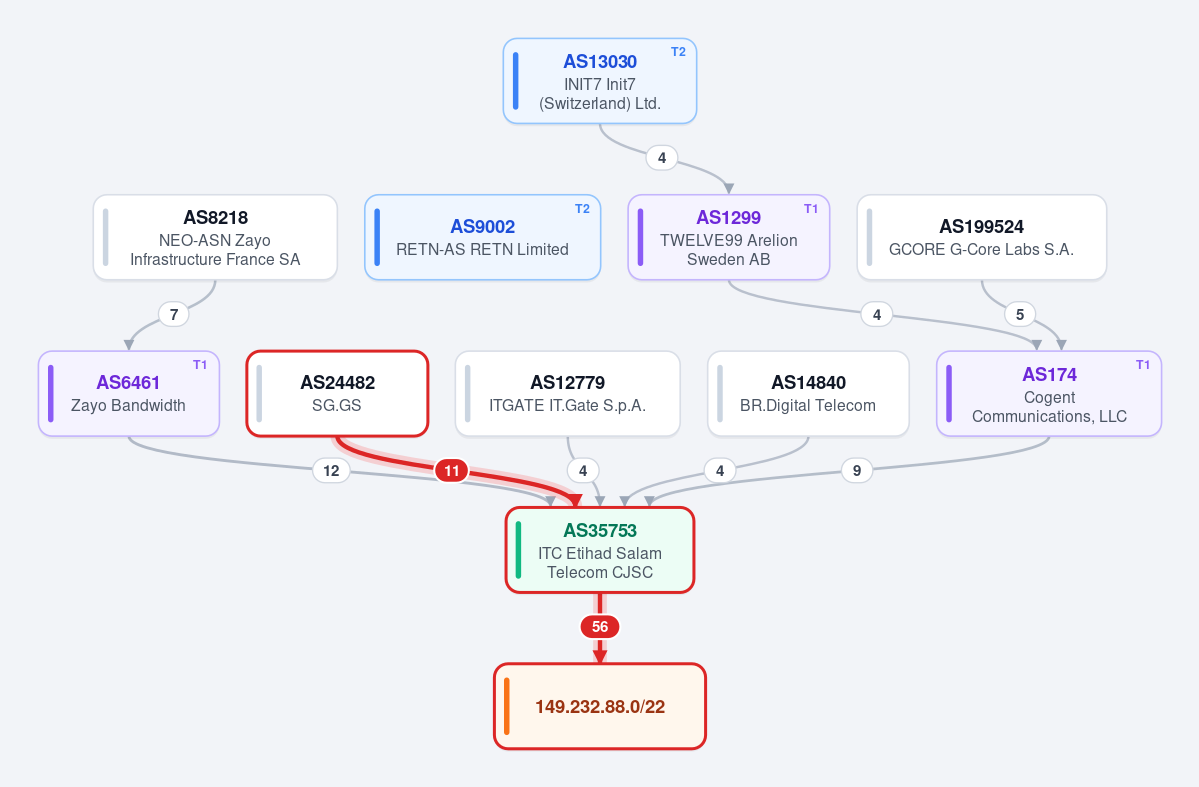
Task: Click the 149.232.88.0/22 prefix node
Action: [x=600, y=707]
